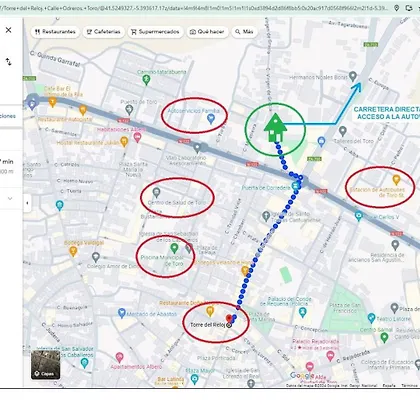Select the Palacio Rejadorada hotel pin
420x420 pixels.
(x=330, y=356)
